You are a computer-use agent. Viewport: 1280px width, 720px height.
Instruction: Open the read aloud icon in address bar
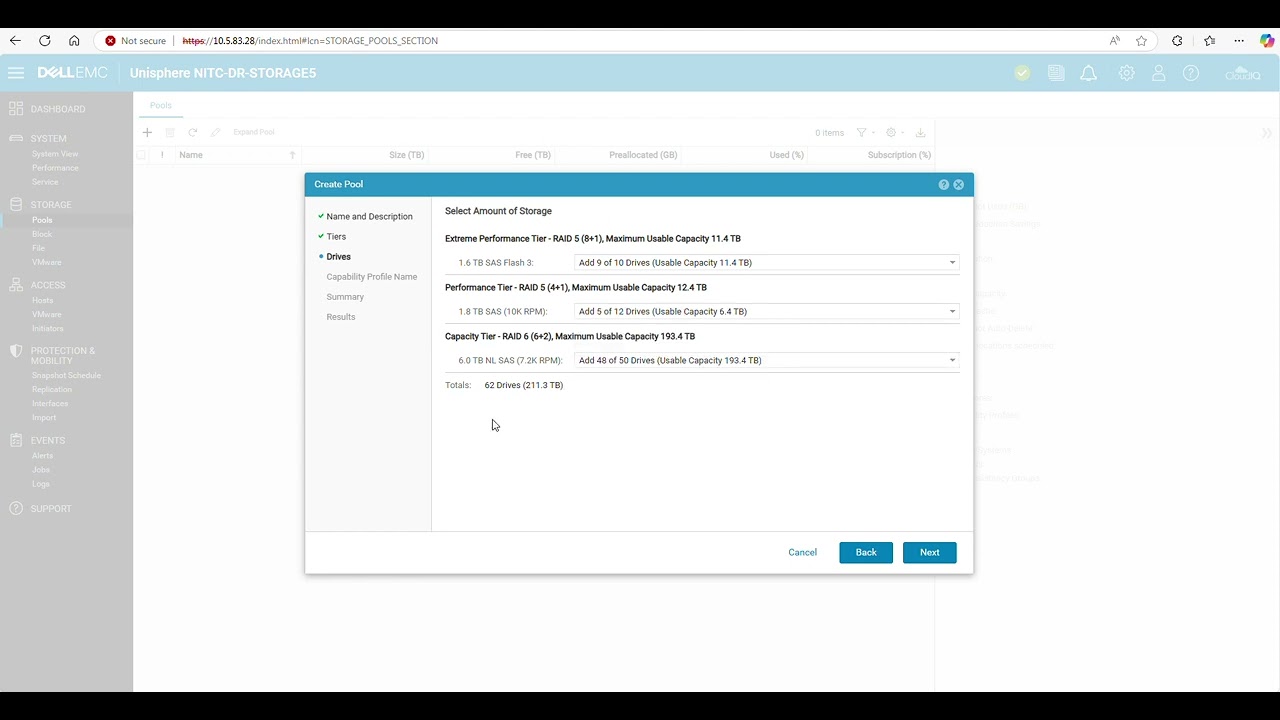[1114, 41]
